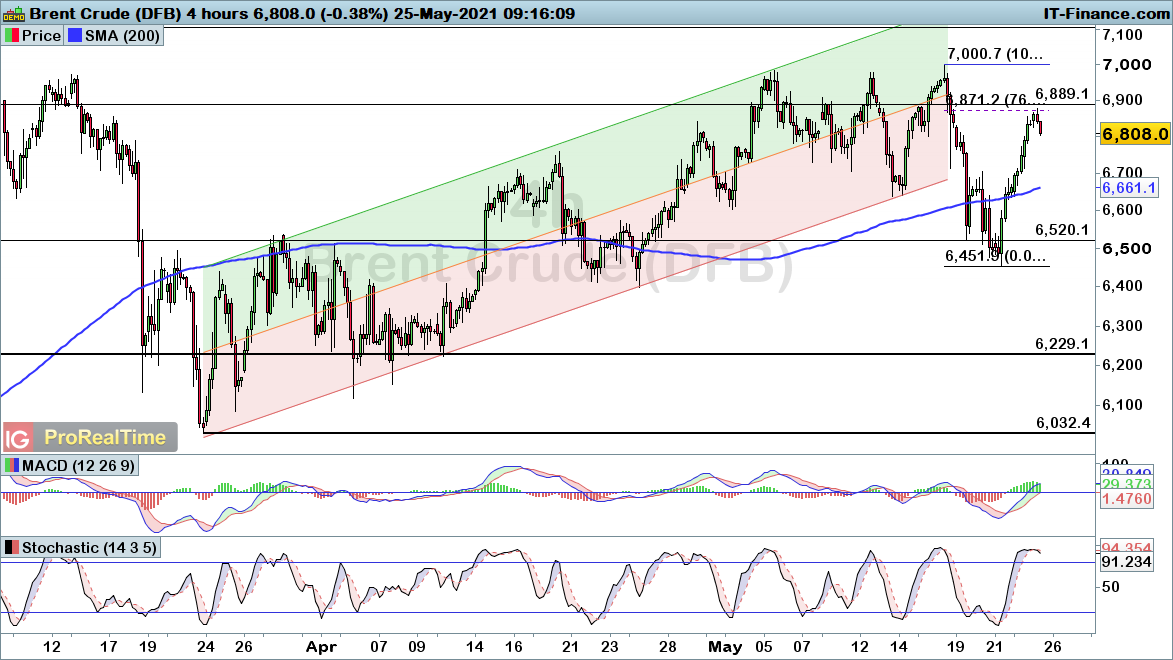Select the 6,451.9 Fibonacci level label
This screenshot has height=660, width=1173.
click(996, 257)
